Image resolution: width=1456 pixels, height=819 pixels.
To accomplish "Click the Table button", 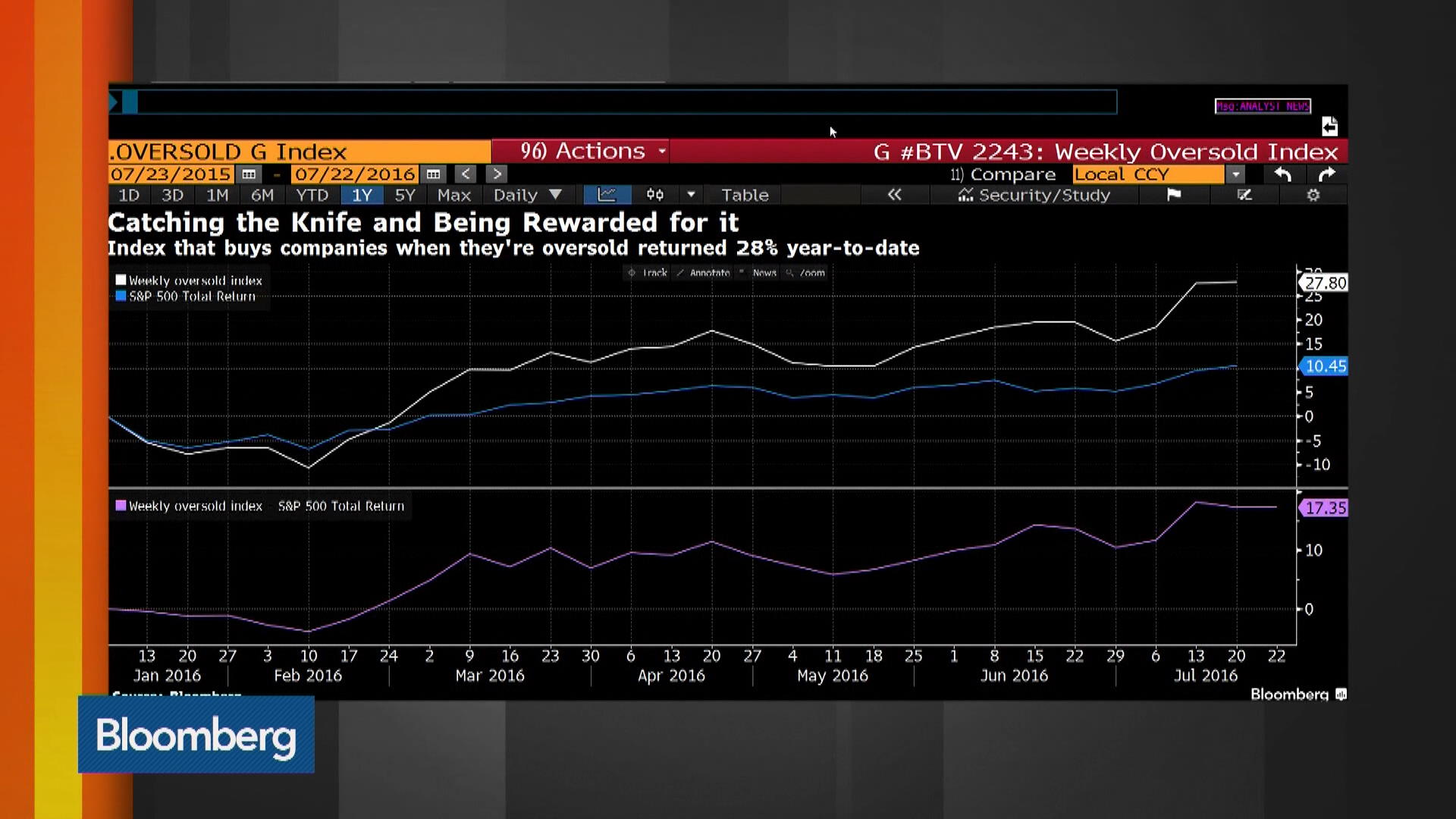I will [x=745, y=195].
